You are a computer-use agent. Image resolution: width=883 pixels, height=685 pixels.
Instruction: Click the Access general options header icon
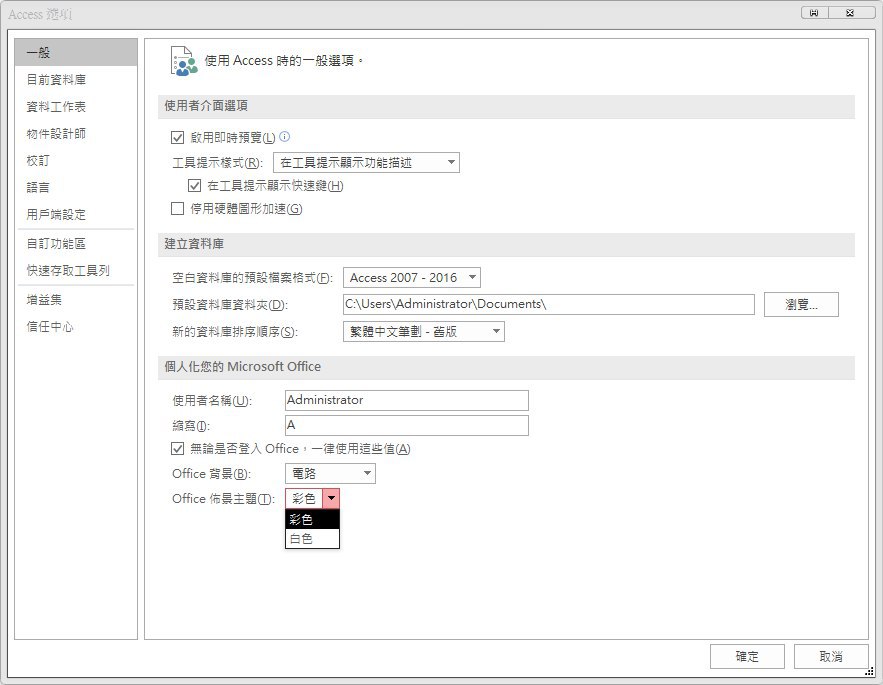(x=184, y=61)
